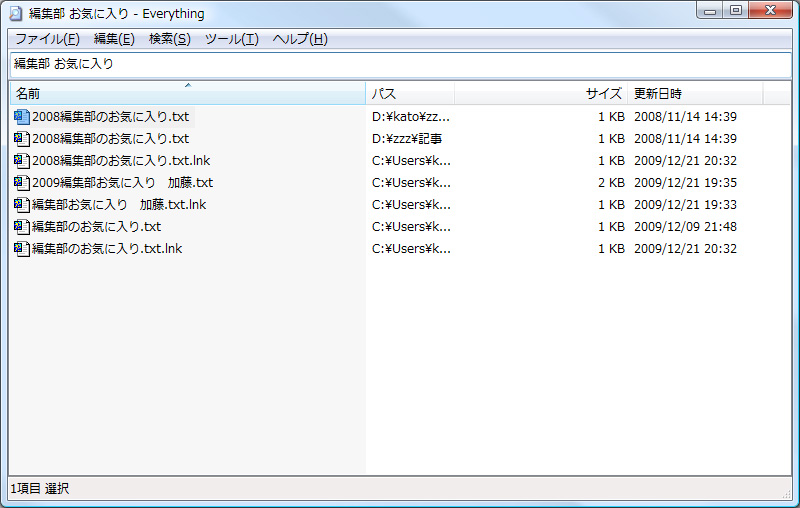Image resolution: width=800 pixels, height=508 pixels.
Task: Click the status bar text 1項目 選択
Action: click(40, 489)
